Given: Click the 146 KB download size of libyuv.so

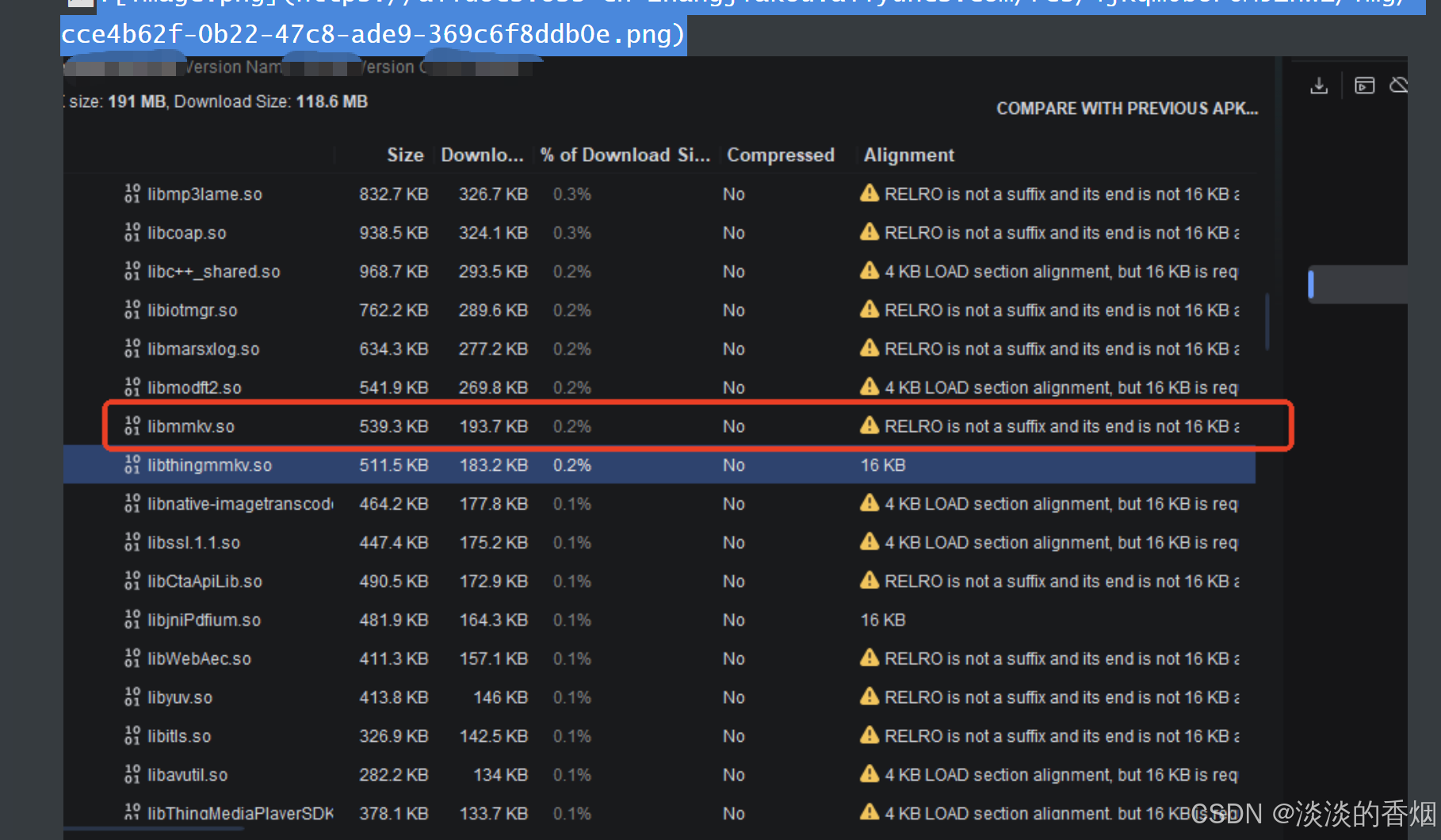Looking at the screenshot, I should click(500, 698).
